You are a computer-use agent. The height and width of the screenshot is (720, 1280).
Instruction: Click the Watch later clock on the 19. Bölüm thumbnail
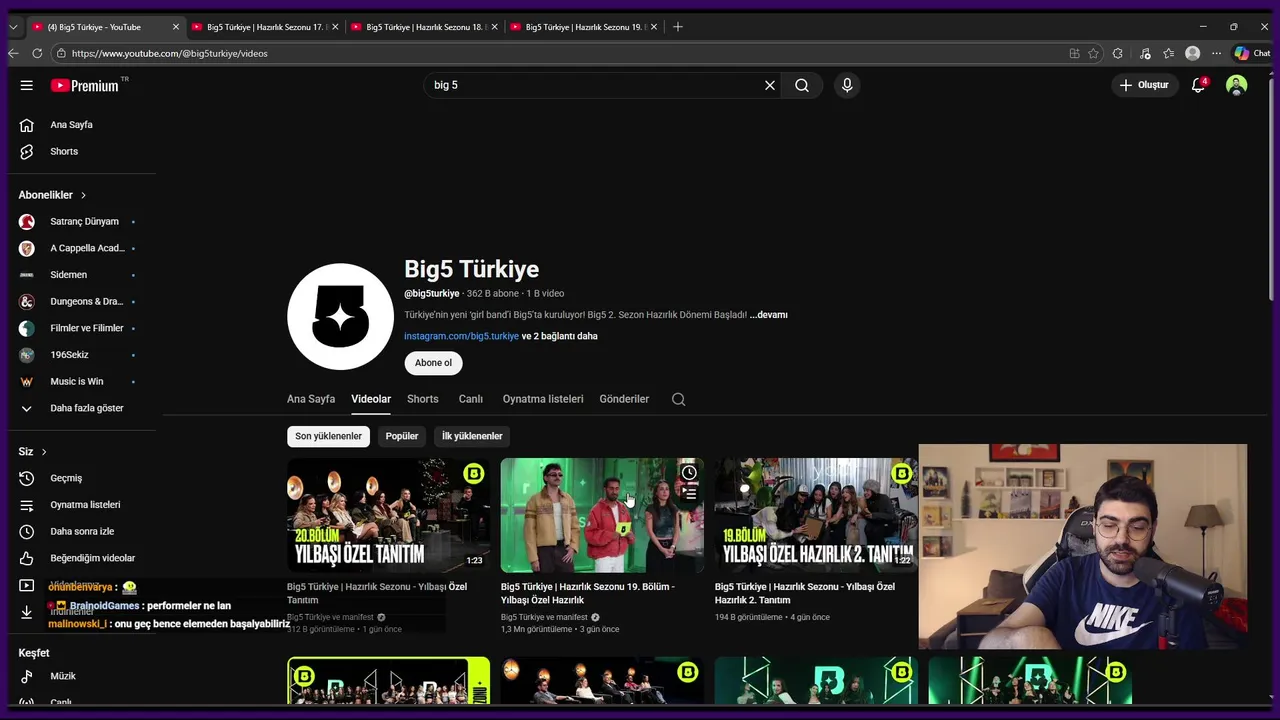689,473
